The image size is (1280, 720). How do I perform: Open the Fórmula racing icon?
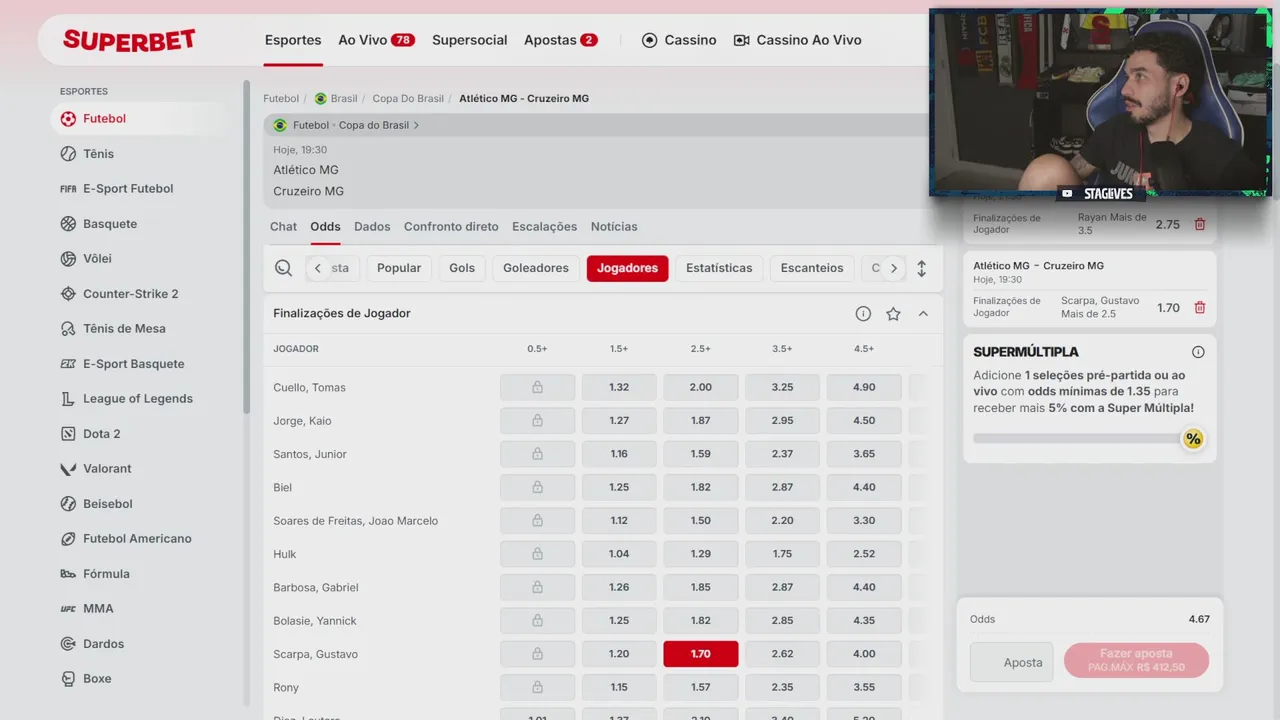tap(68, 574)
